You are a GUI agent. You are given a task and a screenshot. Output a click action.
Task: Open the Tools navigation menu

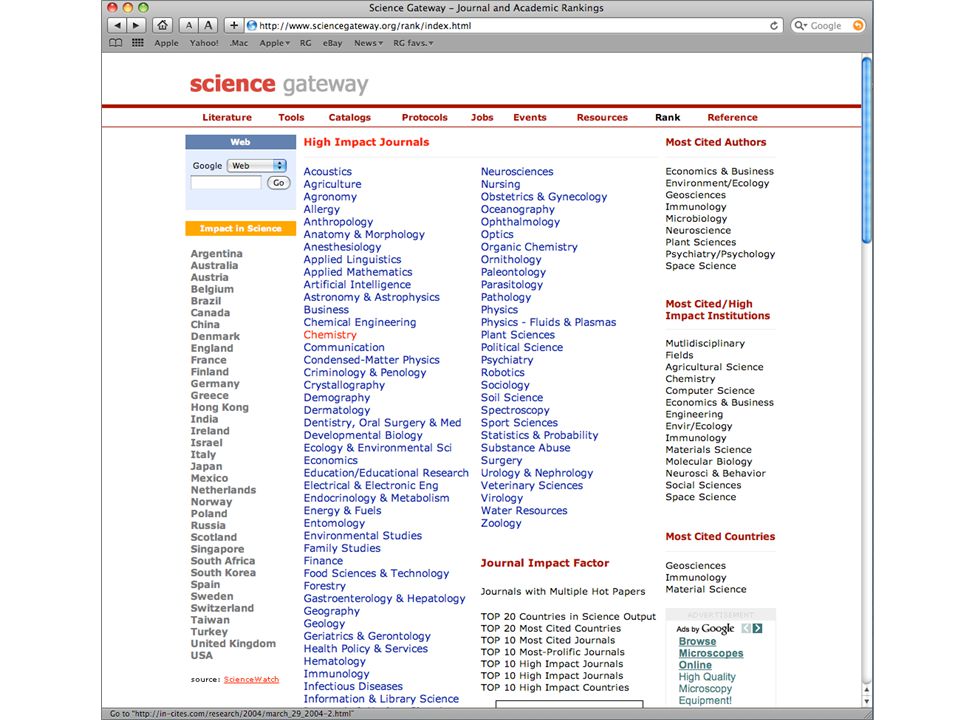tap(291, 118)
